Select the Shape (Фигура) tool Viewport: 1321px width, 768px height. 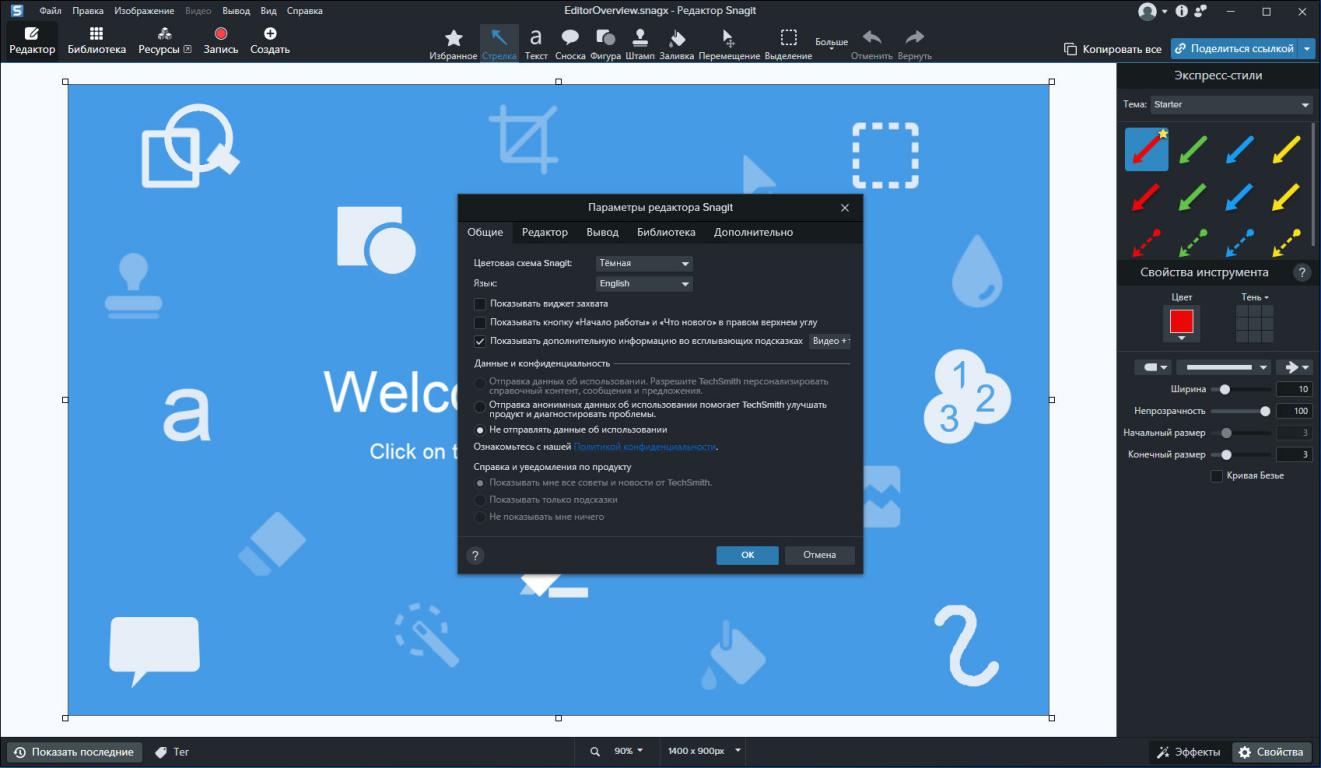[x=605, y=43]
